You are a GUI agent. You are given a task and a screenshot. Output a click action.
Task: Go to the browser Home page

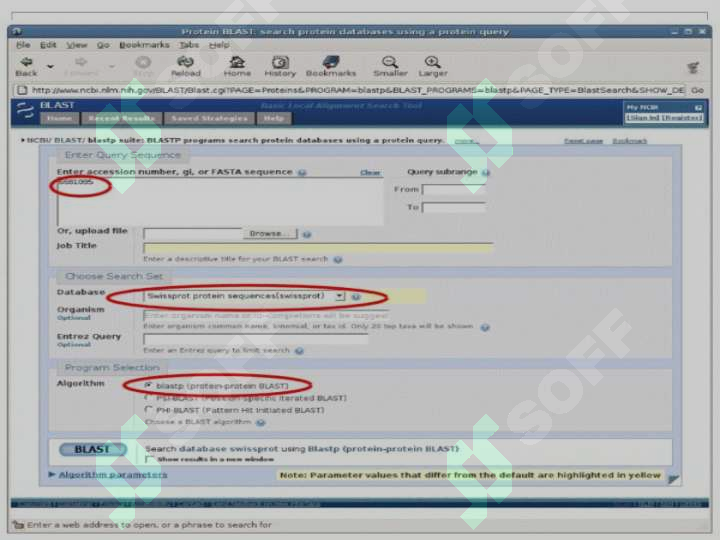click(237, 66)
